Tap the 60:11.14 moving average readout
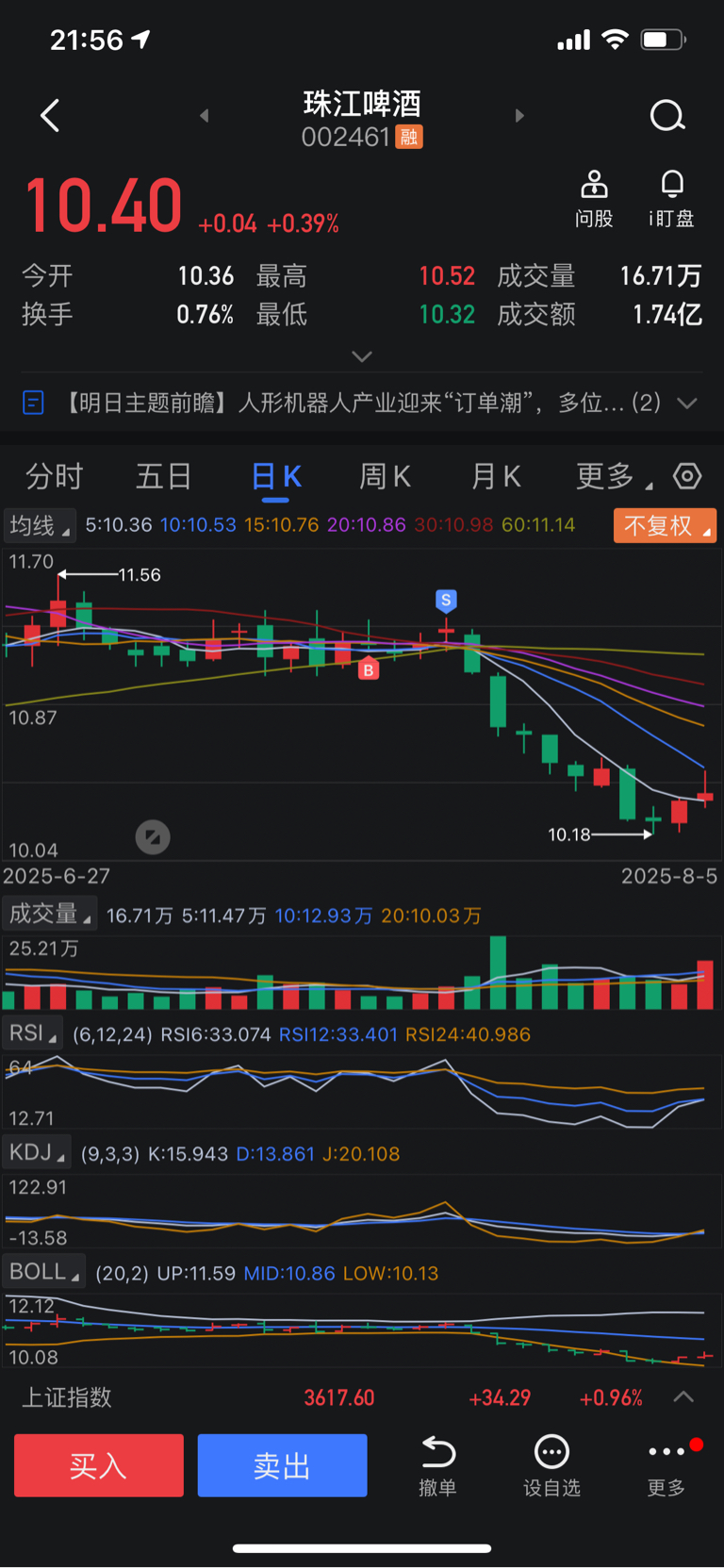The height and width of the screenshot is (1568, 724). (x=538, y=525)
